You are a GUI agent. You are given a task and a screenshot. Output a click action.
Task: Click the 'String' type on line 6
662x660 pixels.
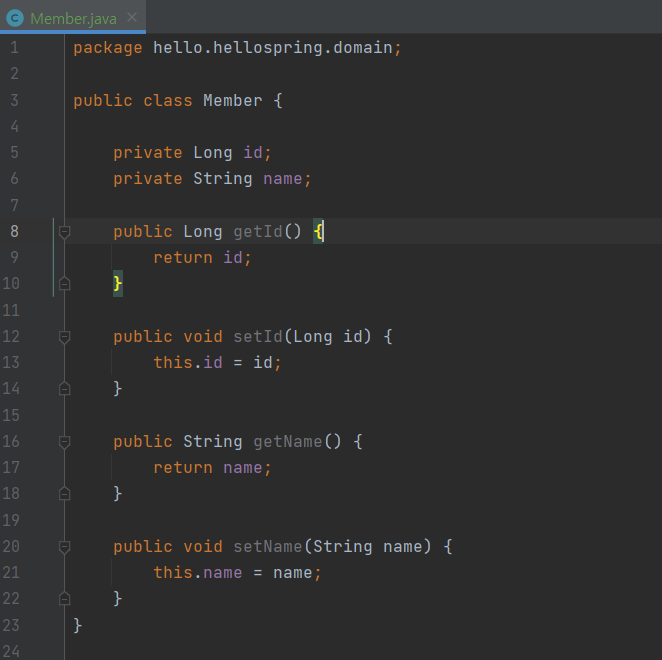pos(222,179)
